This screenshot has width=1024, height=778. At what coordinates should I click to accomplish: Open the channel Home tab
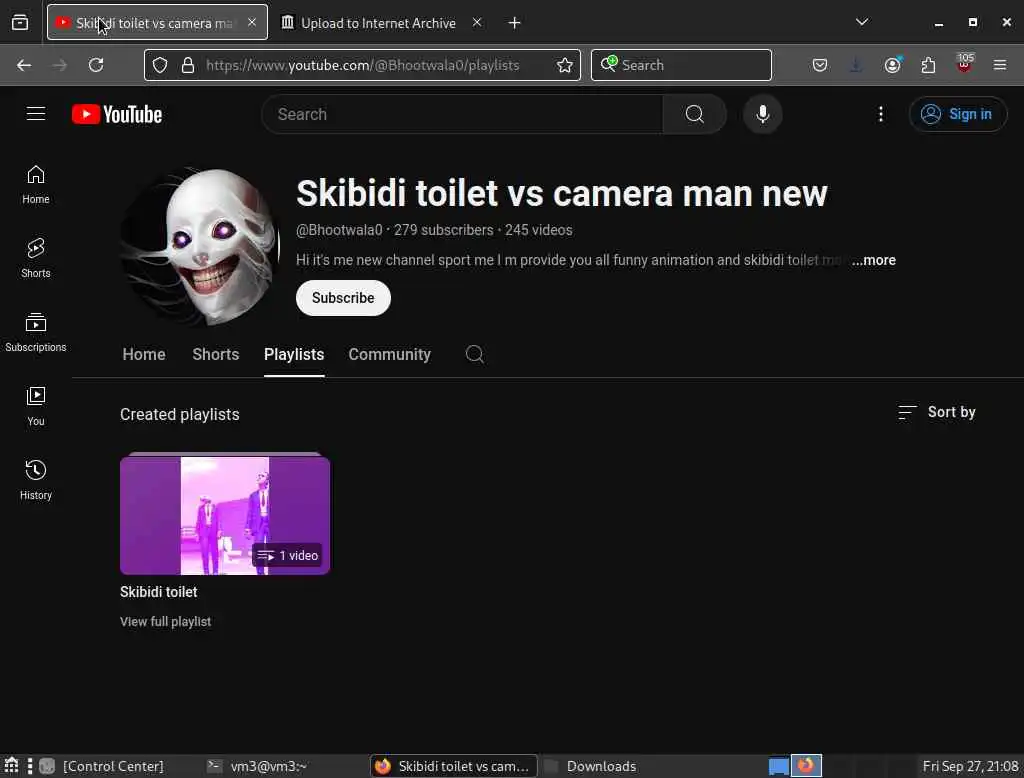click(x=144, y=354)
